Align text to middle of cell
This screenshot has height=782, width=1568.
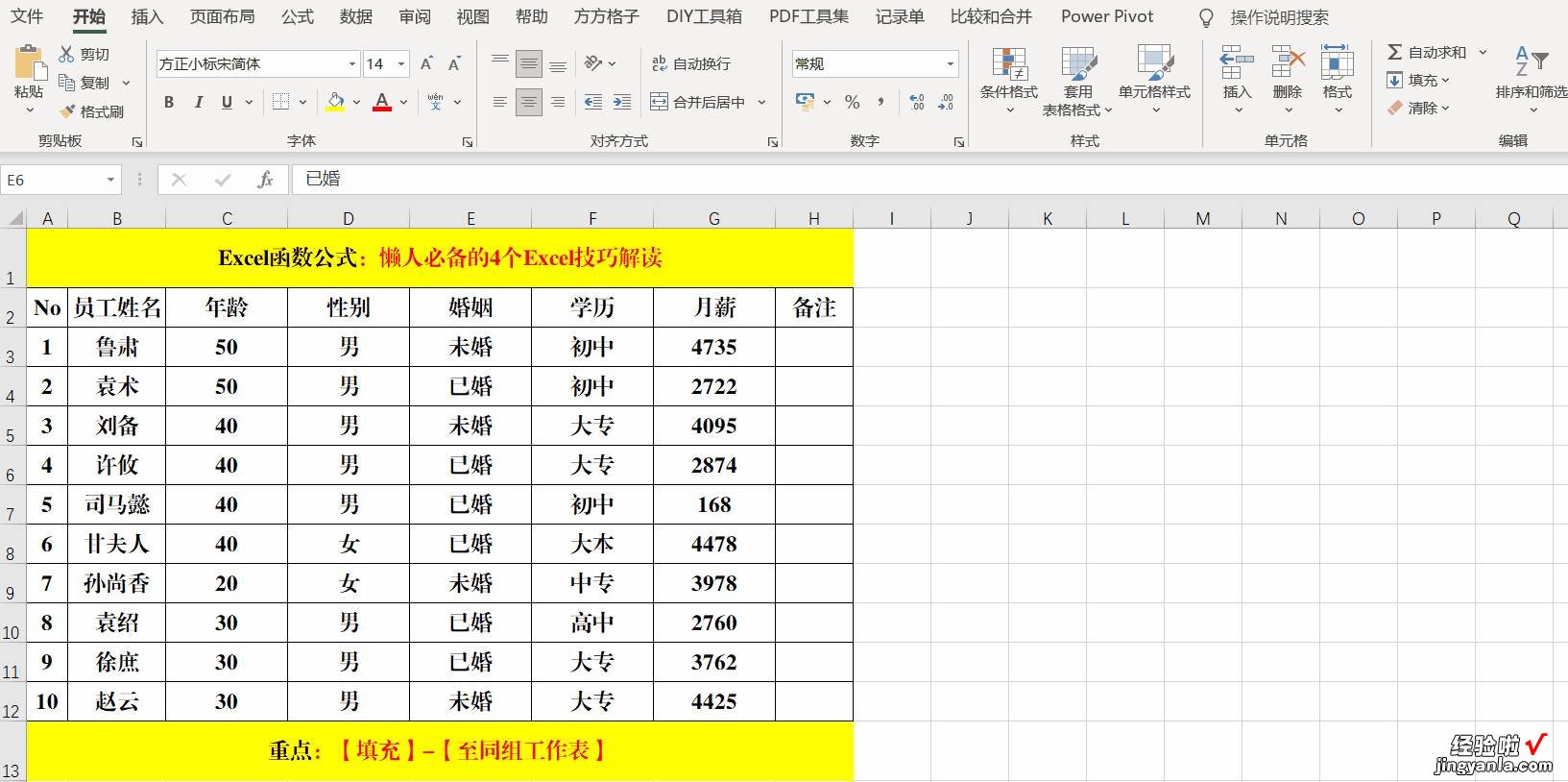(x=529, y=63)
